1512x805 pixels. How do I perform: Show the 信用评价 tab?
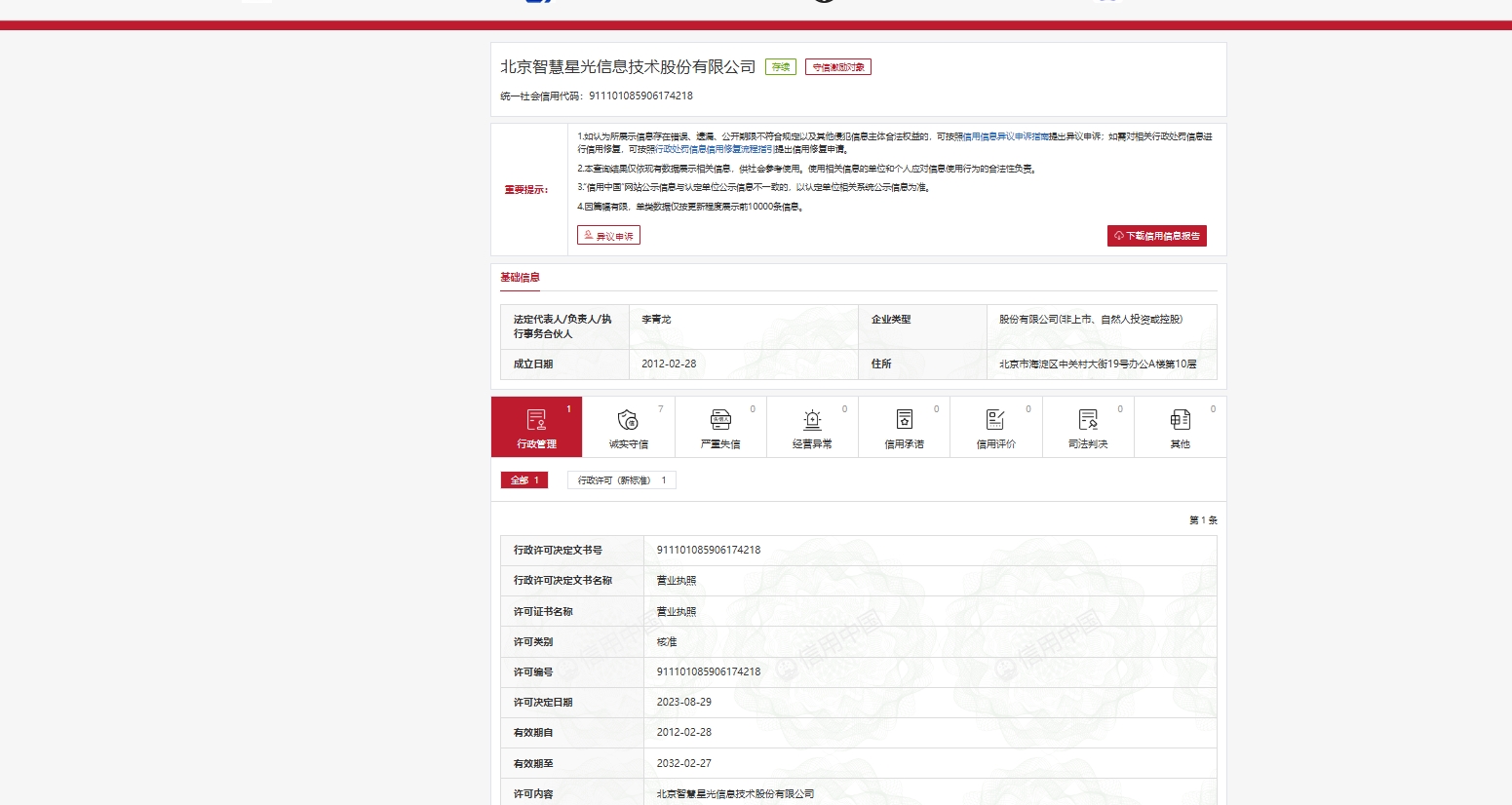[996, 427]
